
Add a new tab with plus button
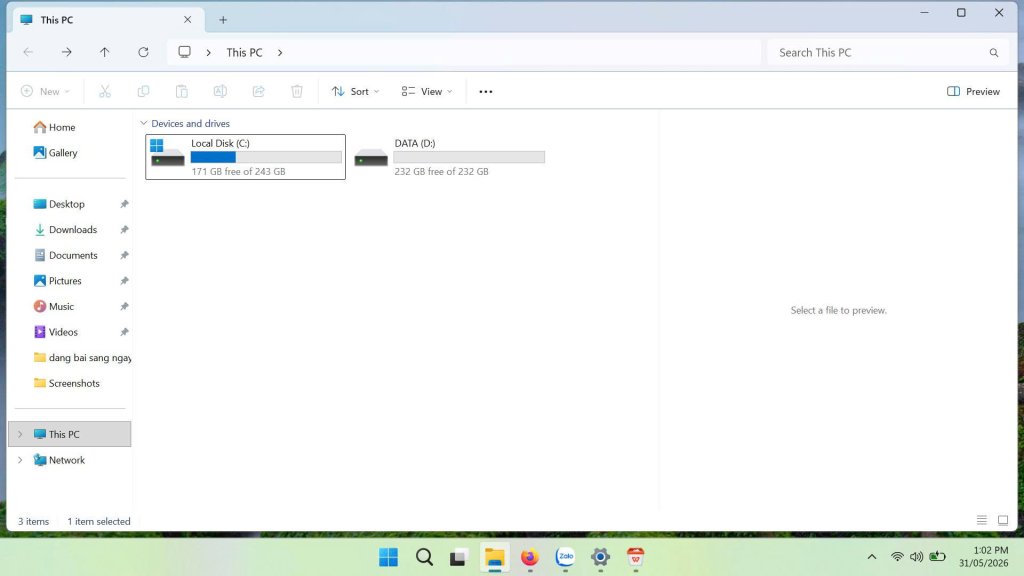[x=223, y=20]
